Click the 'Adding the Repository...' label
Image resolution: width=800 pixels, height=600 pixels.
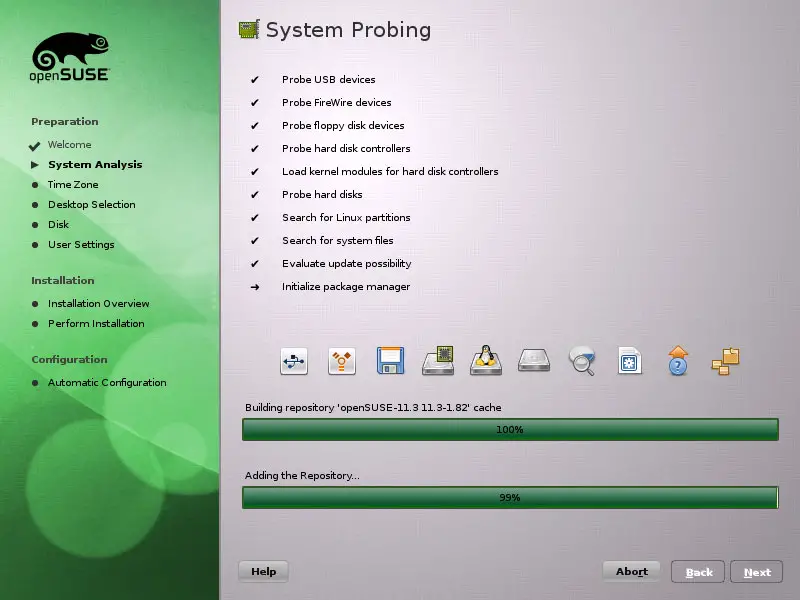point(302,476)
